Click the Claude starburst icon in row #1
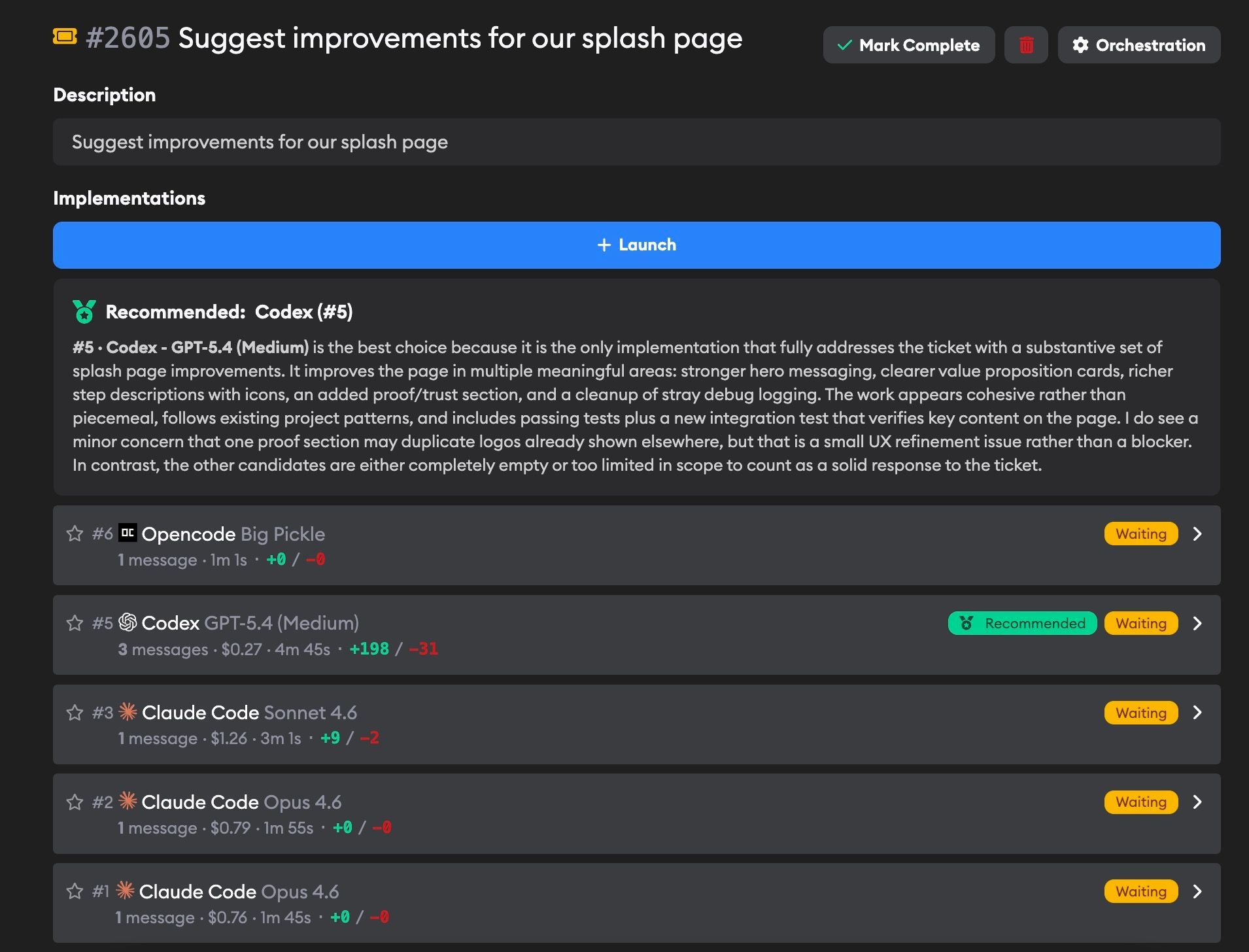Image resolution: width=1249 pixels, height=952 pixels. (125, 890)
